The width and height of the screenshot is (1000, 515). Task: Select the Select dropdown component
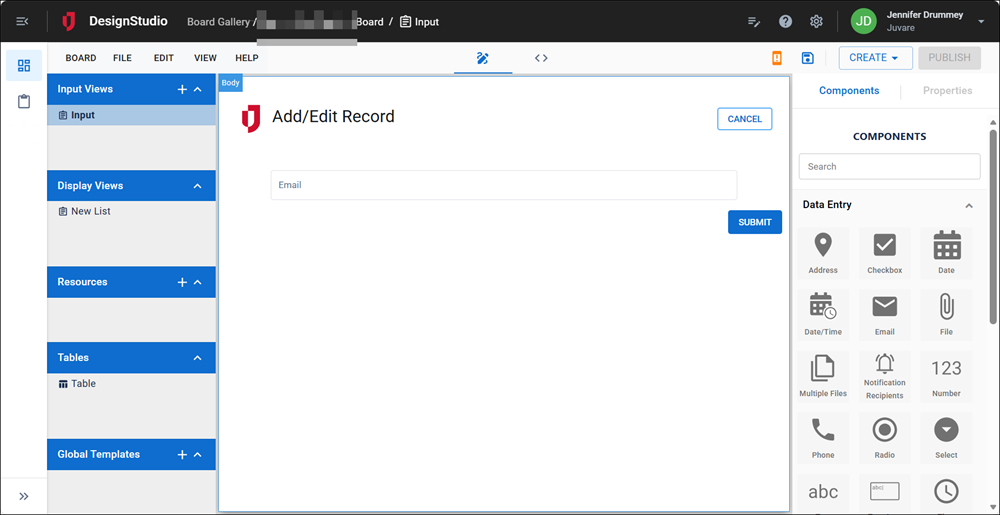tap(946, 439)
